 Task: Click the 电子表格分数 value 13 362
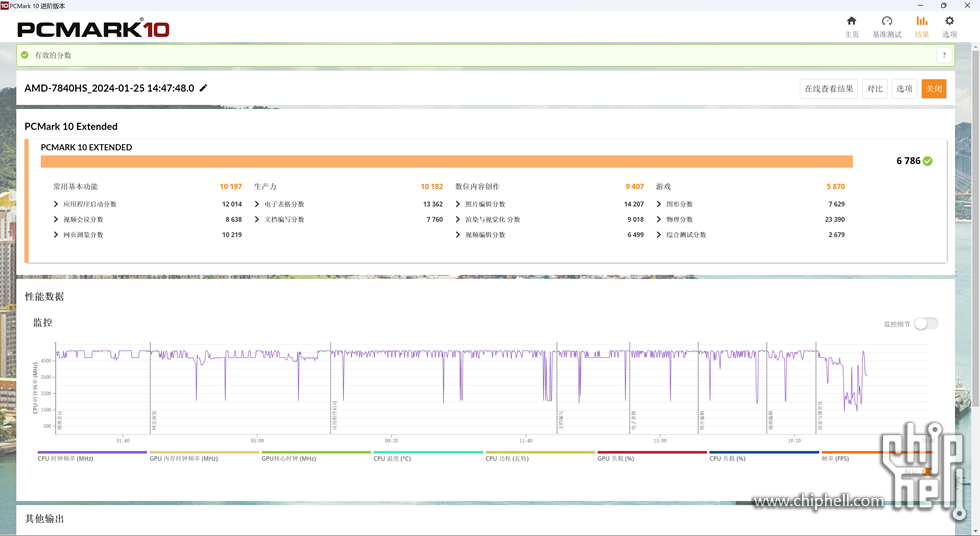click(x=432, y=204)
